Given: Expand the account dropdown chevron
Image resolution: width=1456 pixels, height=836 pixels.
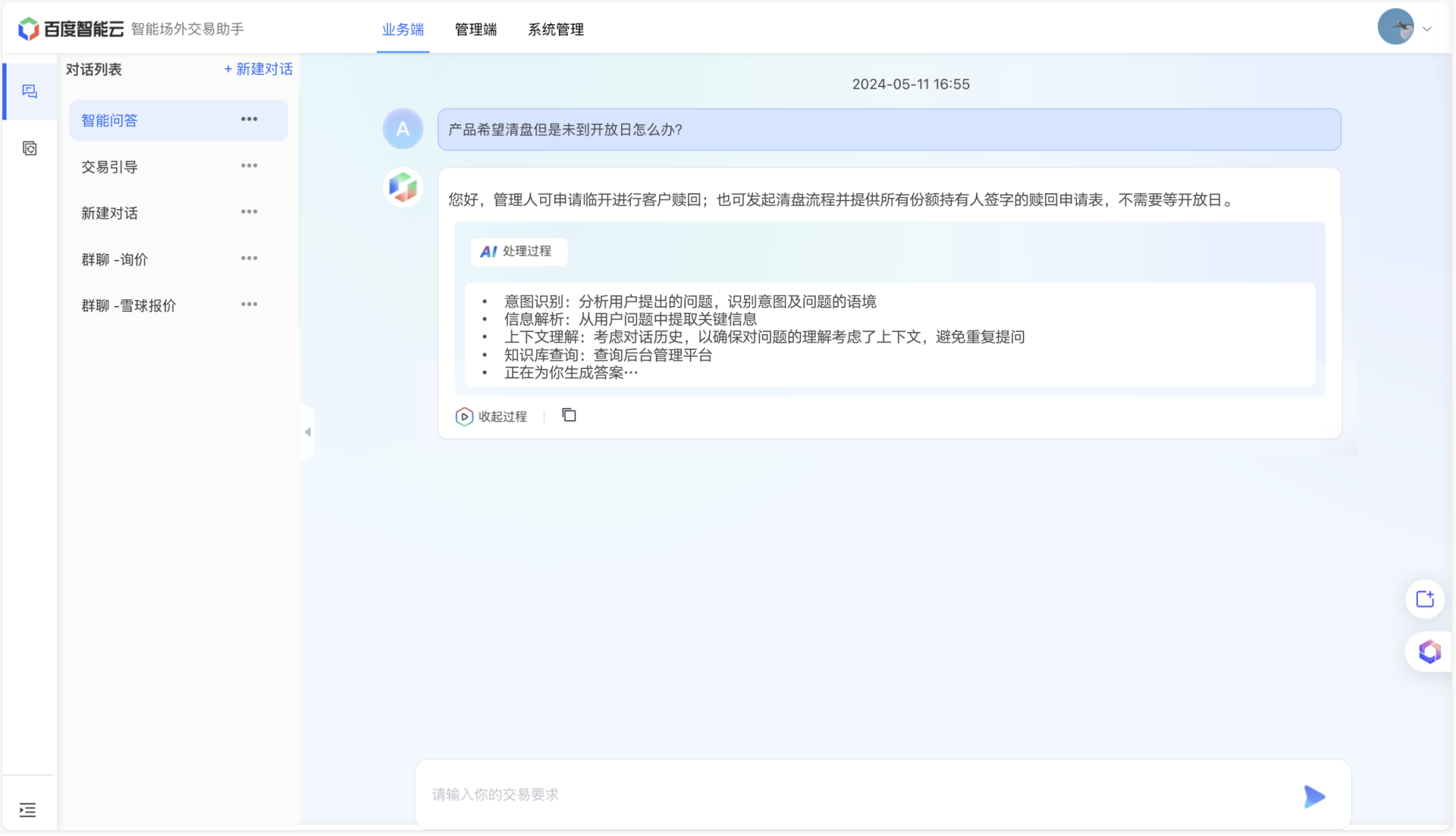Looking at the screenshot, I should [1427, 30].
